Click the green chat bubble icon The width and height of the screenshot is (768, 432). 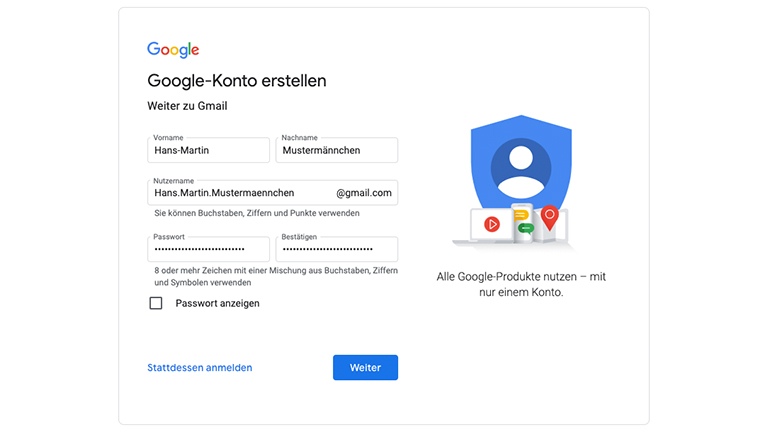(526, 228)
